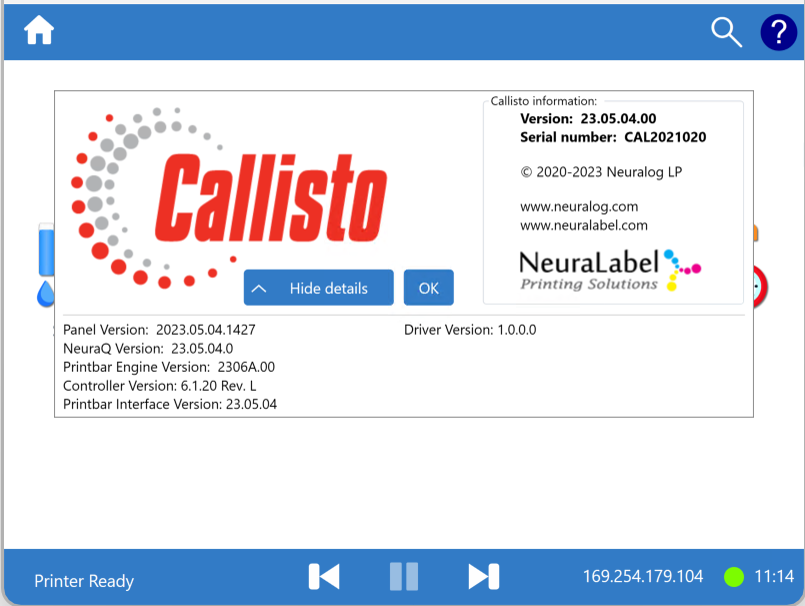The width and height of the screenshot is (805, 606).
Task: Pause the current print job
Action: (403, 576)
